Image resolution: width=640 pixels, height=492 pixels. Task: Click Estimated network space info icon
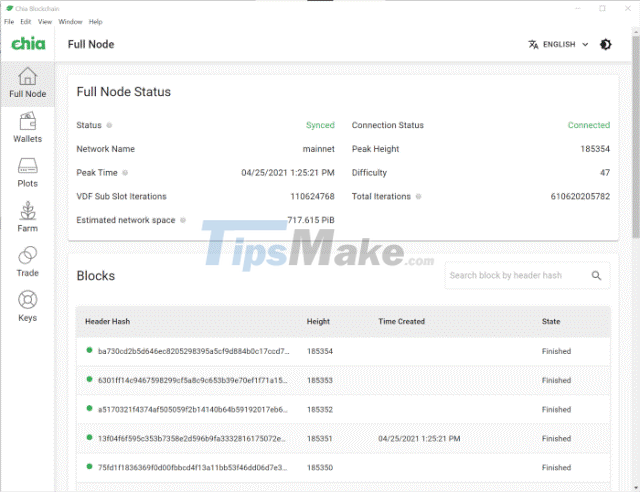(183, 220)
